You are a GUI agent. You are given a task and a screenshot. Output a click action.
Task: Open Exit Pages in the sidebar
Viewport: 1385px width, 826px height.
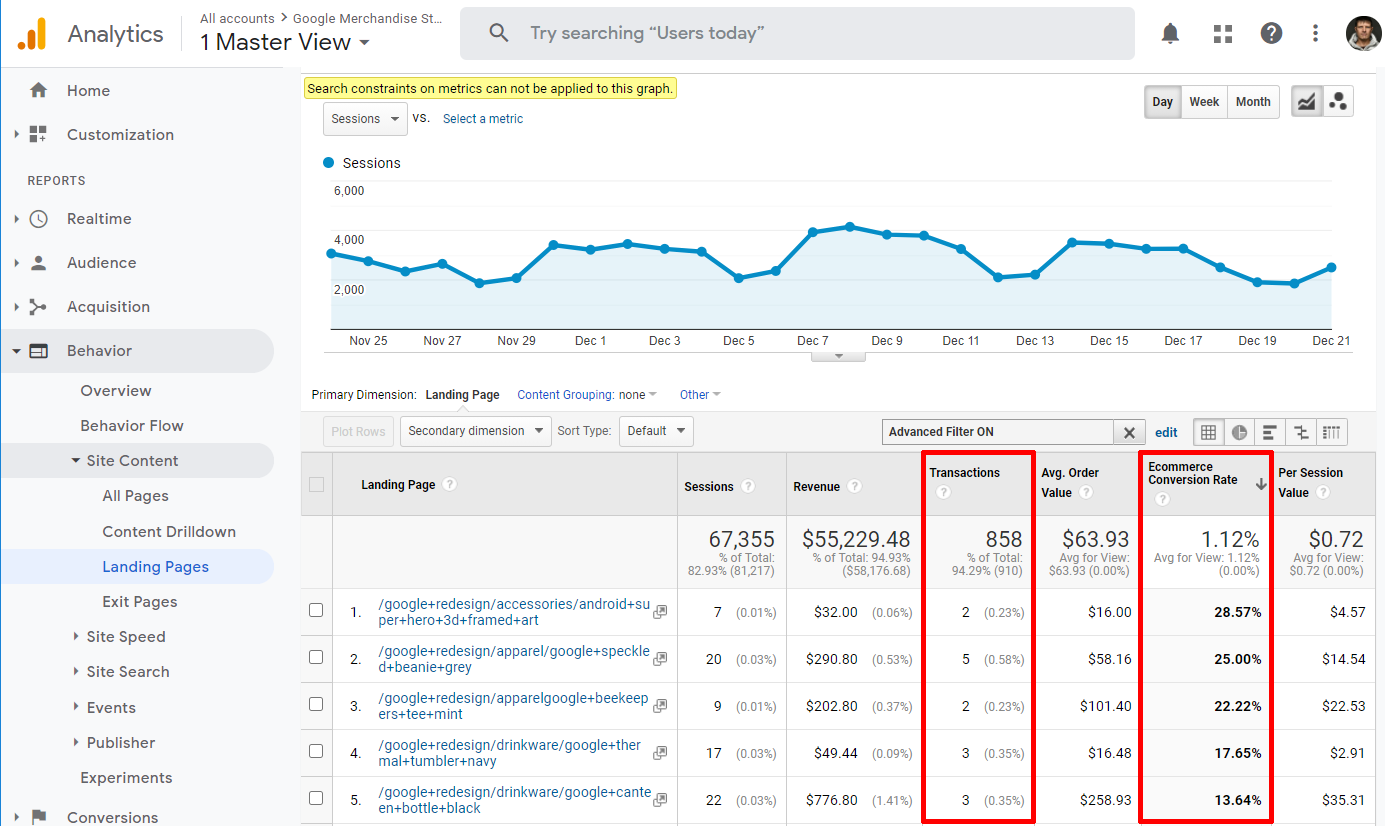(139, 602)
